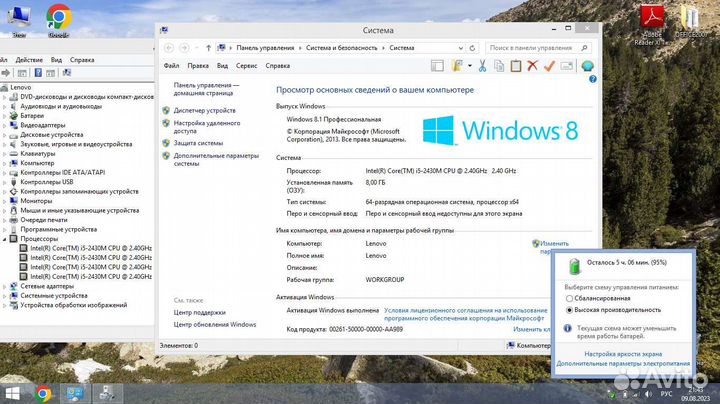This screenshot has width=720, height=404.
Task: Open the computer desktop icon
Action: [19, 20]
